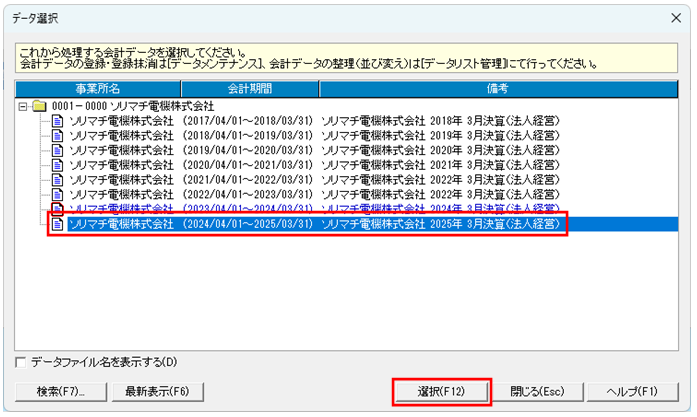Click the period (2017/04/01～2018/03/31)
The height and width of the screenshot is (417, 697).
[x=248, y=121]
